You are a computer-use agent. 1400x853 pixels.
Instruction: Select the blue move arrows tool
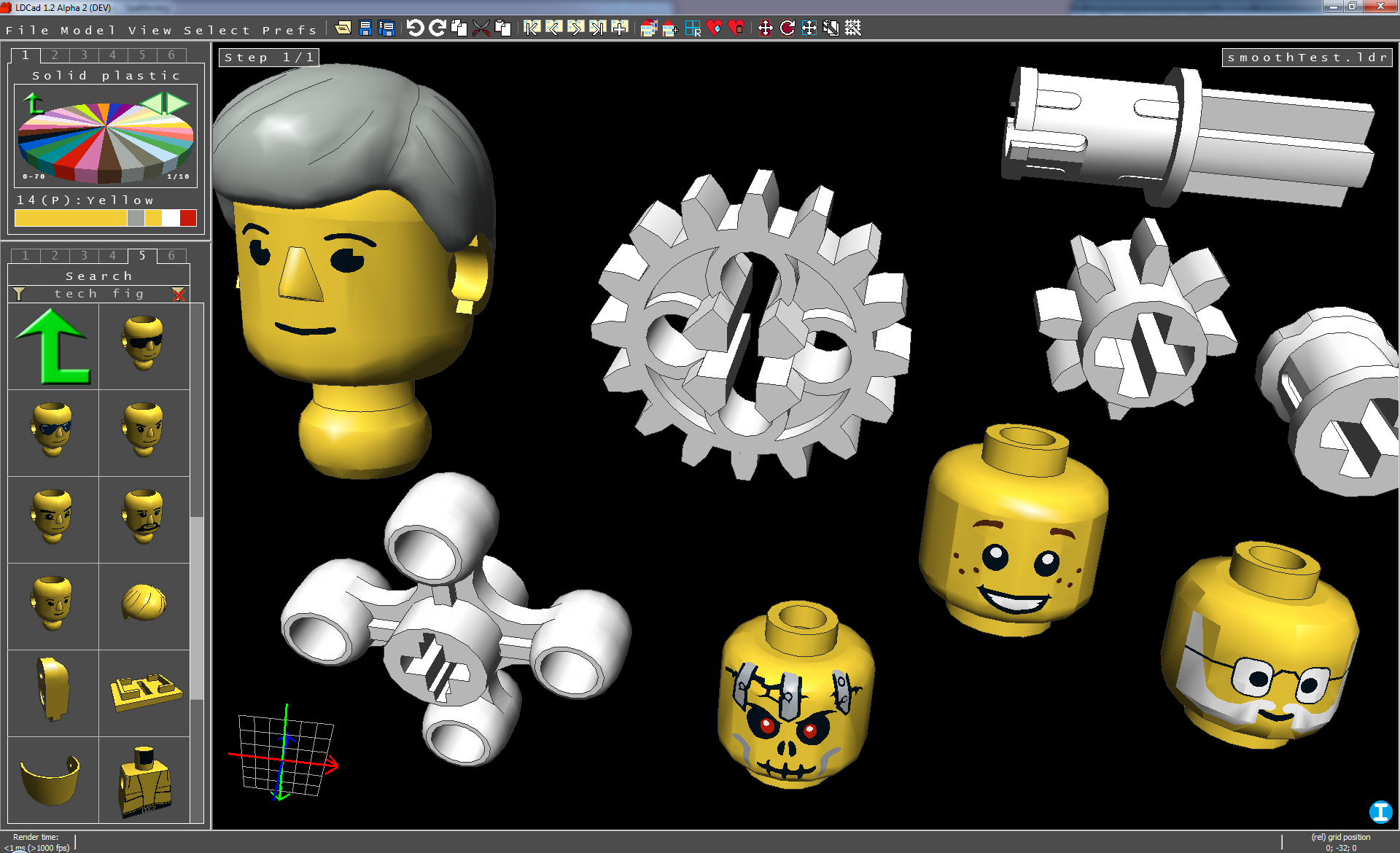coord(809,28)
